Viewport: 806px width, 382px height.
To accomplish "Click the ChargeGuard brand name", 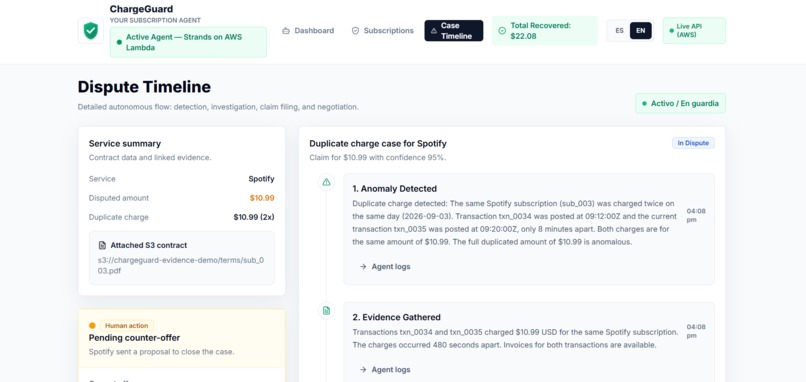I will coord(141,9).
